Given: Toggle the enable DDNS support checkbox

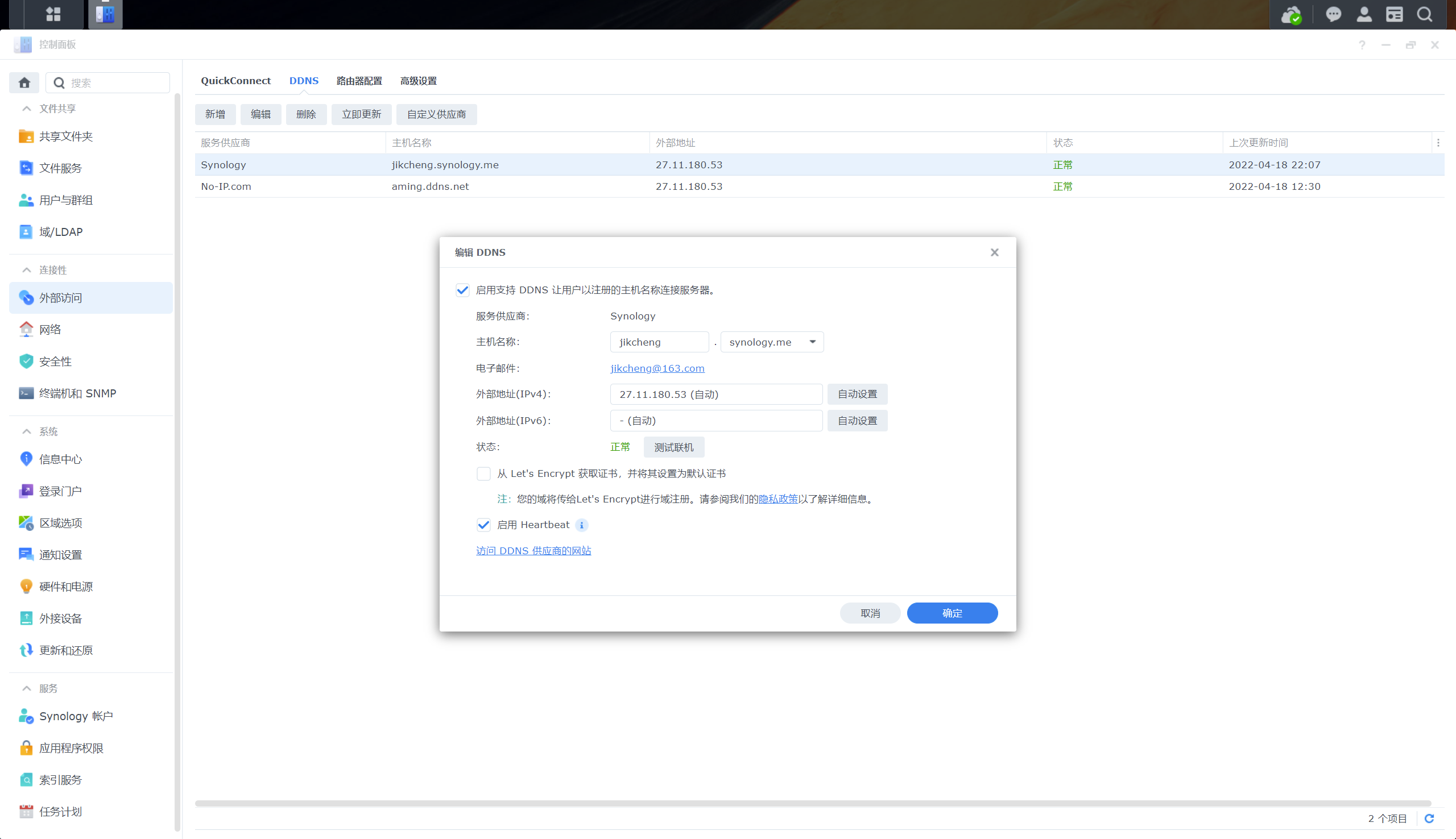Looking at the screenshot, I should point(462,290).
